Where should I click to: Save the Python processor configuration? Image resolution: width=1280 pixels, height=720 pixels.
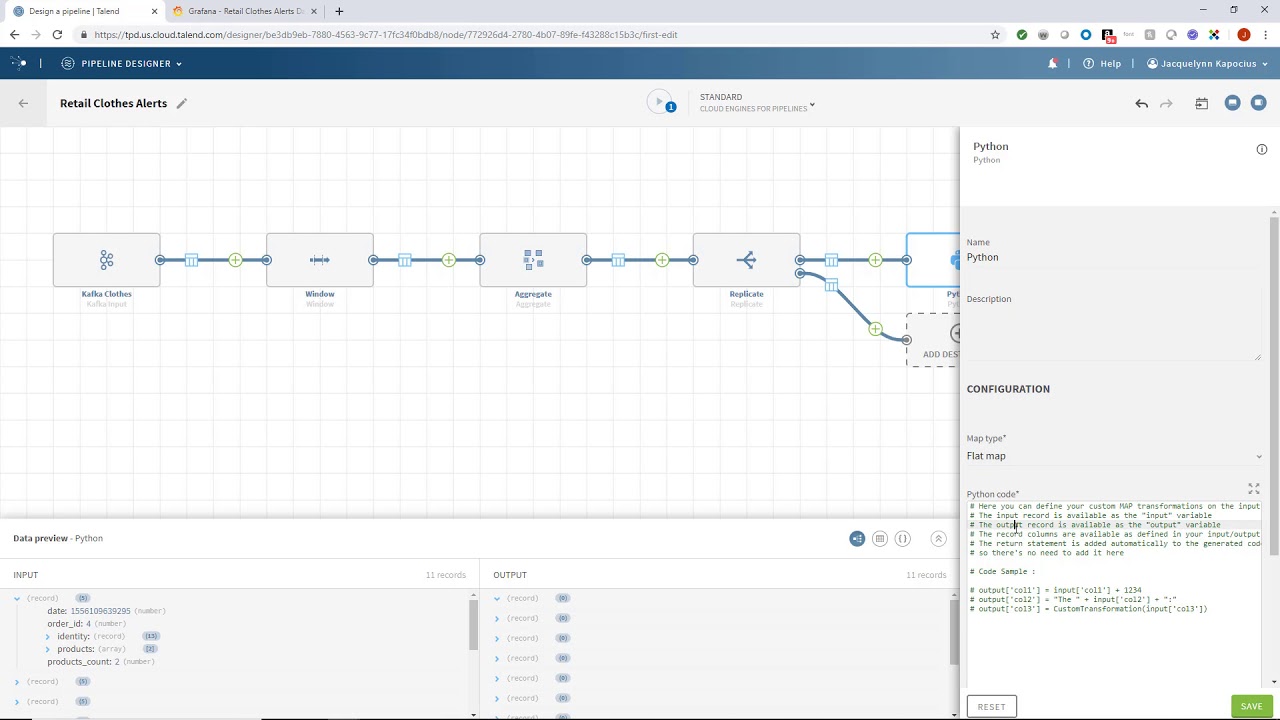(1252, 706)
